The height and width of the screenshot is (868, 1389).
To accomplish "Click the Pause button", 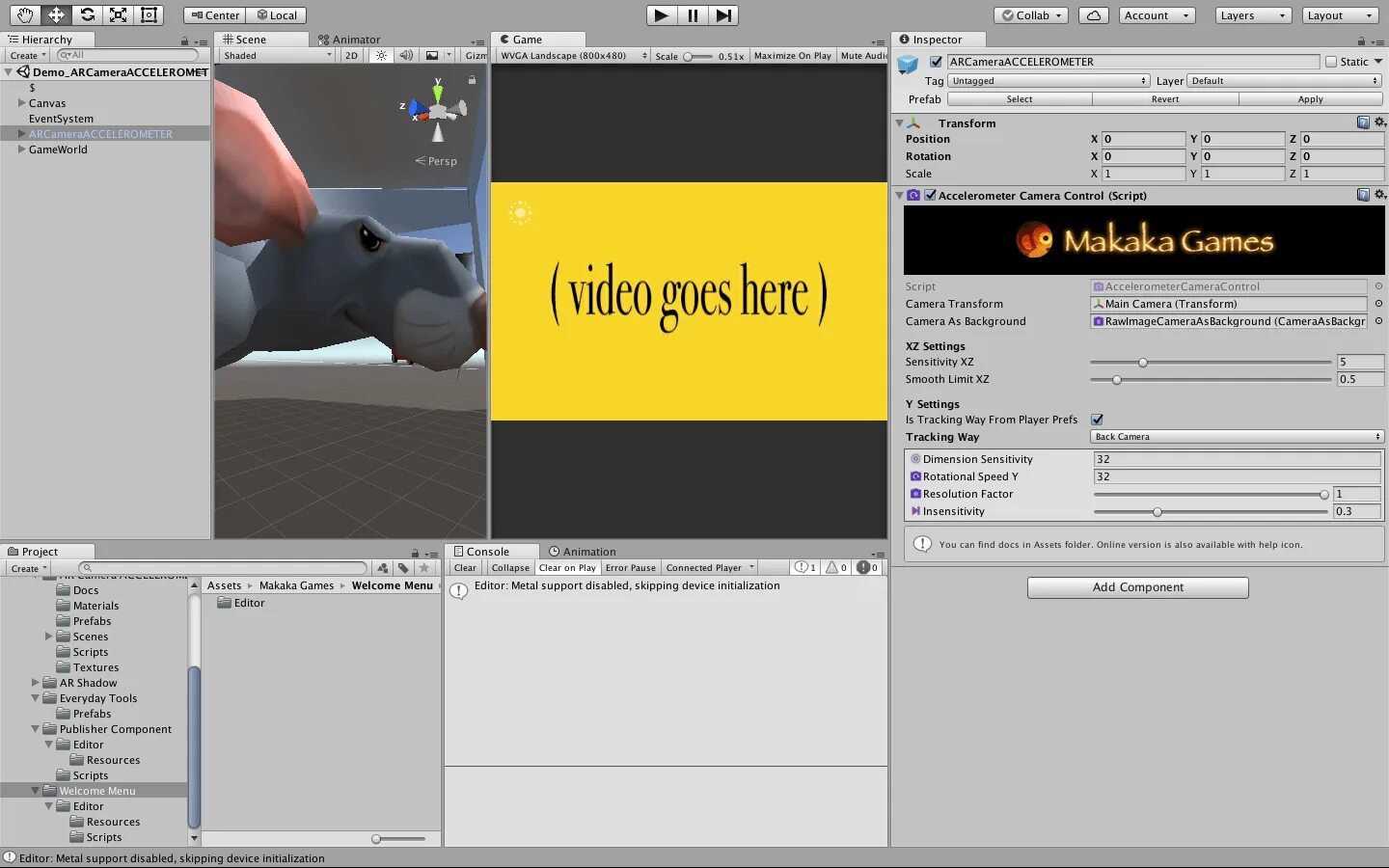I will (x=693, y=15).
